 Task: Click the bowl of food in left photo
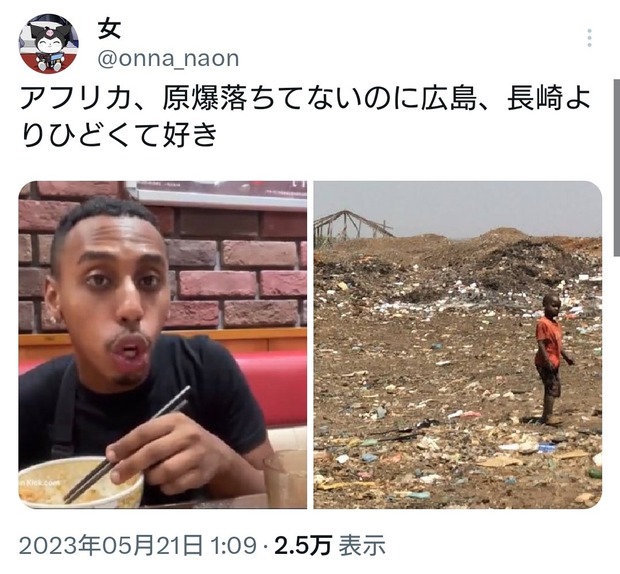pyautogui.click(x=81, y=482)
